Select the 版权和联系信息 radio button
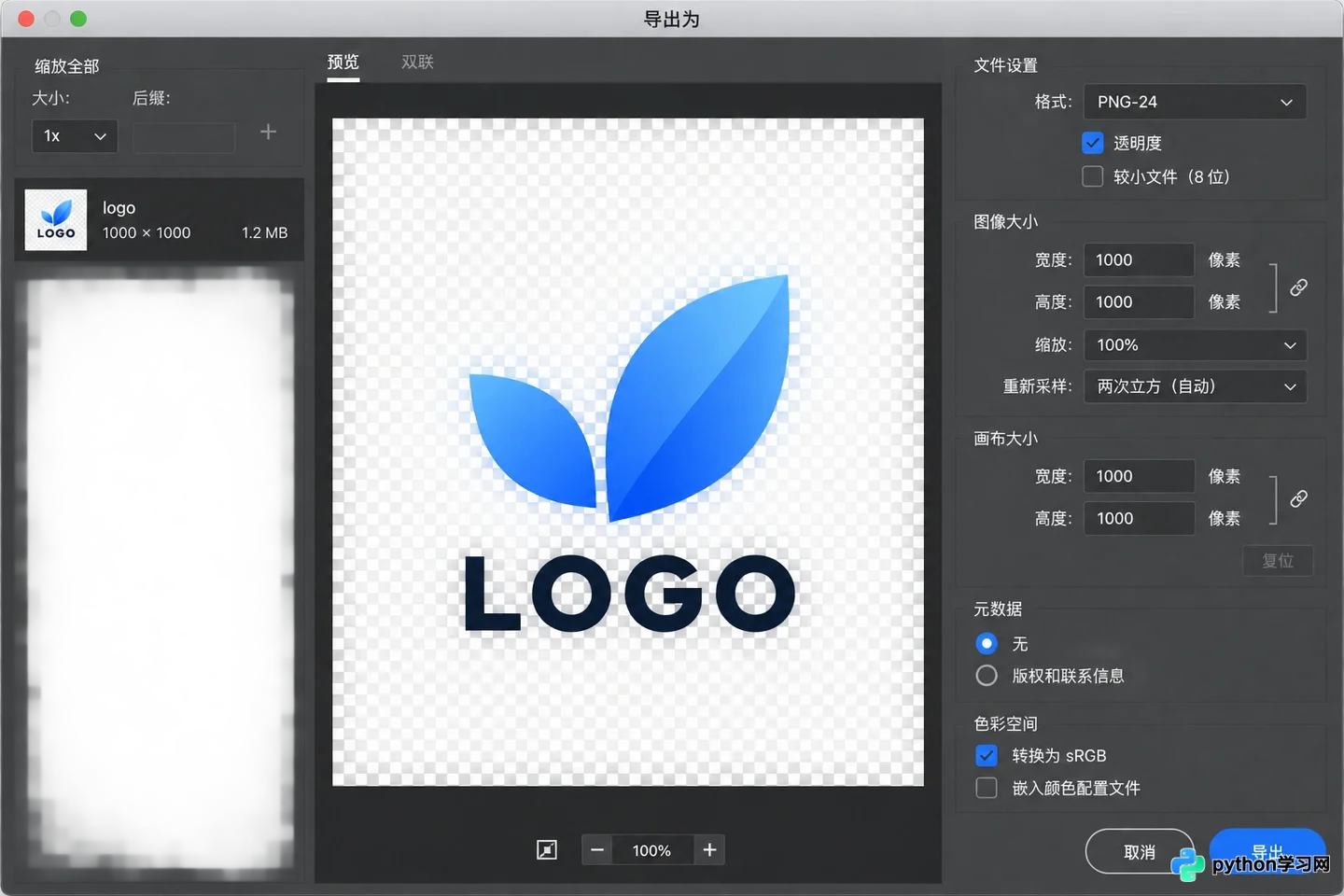 pyautogui.click(x=987, y=676)
